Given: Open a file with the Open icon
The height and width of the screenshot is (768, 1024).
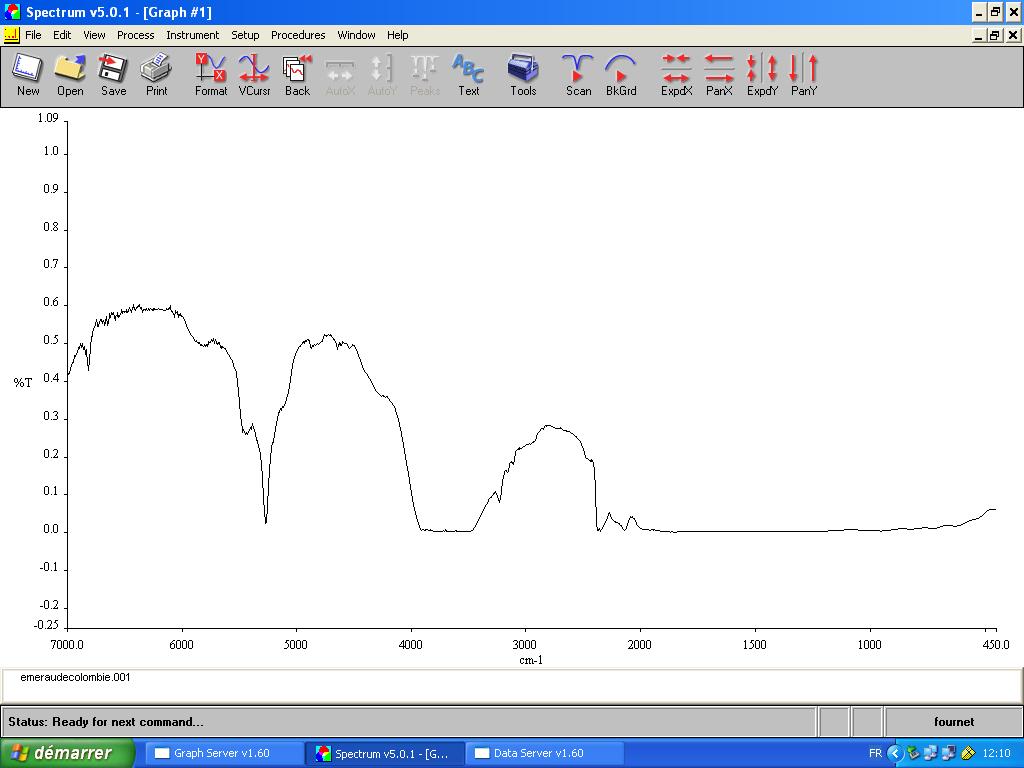Looking at the screenshot, I should click(x=70, y=75).
